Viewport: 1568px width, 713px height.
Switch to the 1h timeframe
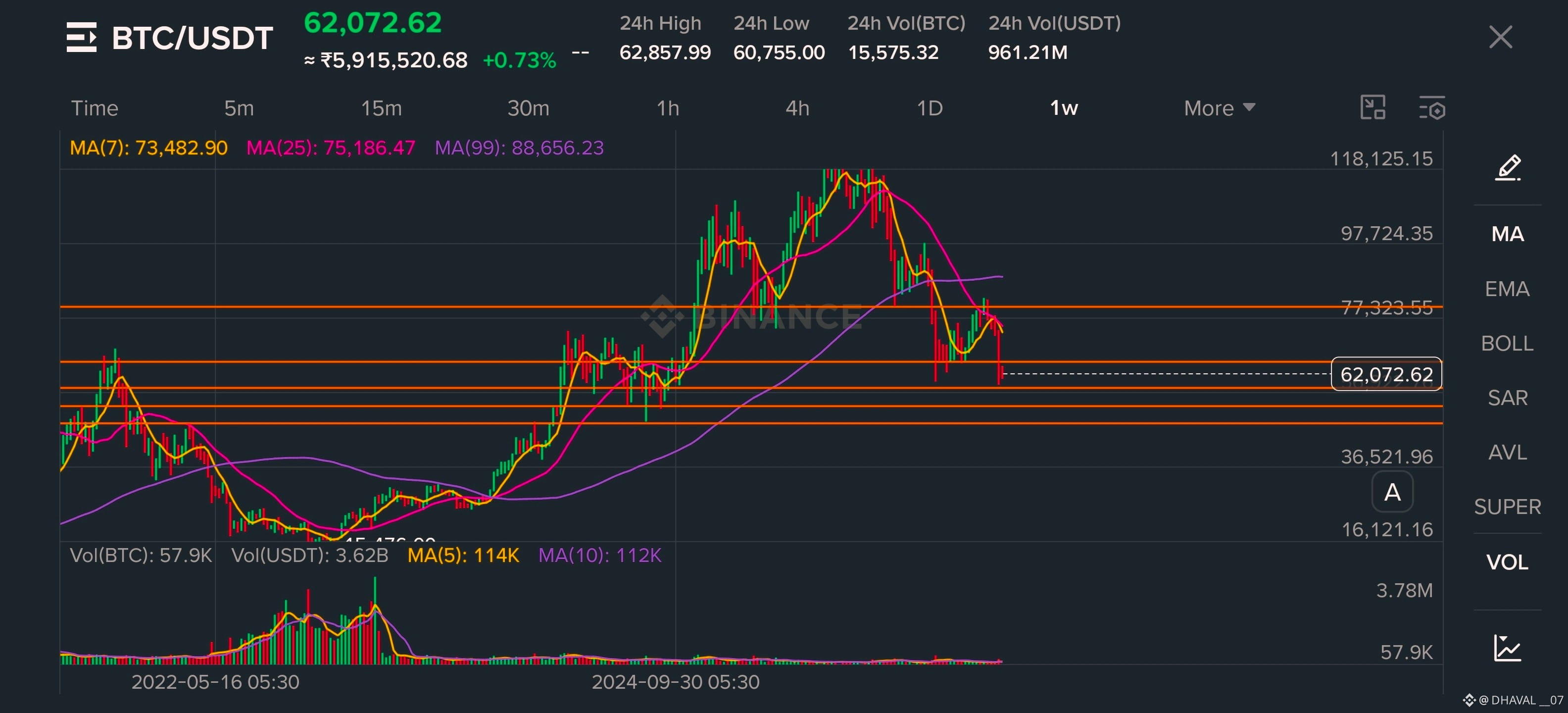tap(668, 108)
